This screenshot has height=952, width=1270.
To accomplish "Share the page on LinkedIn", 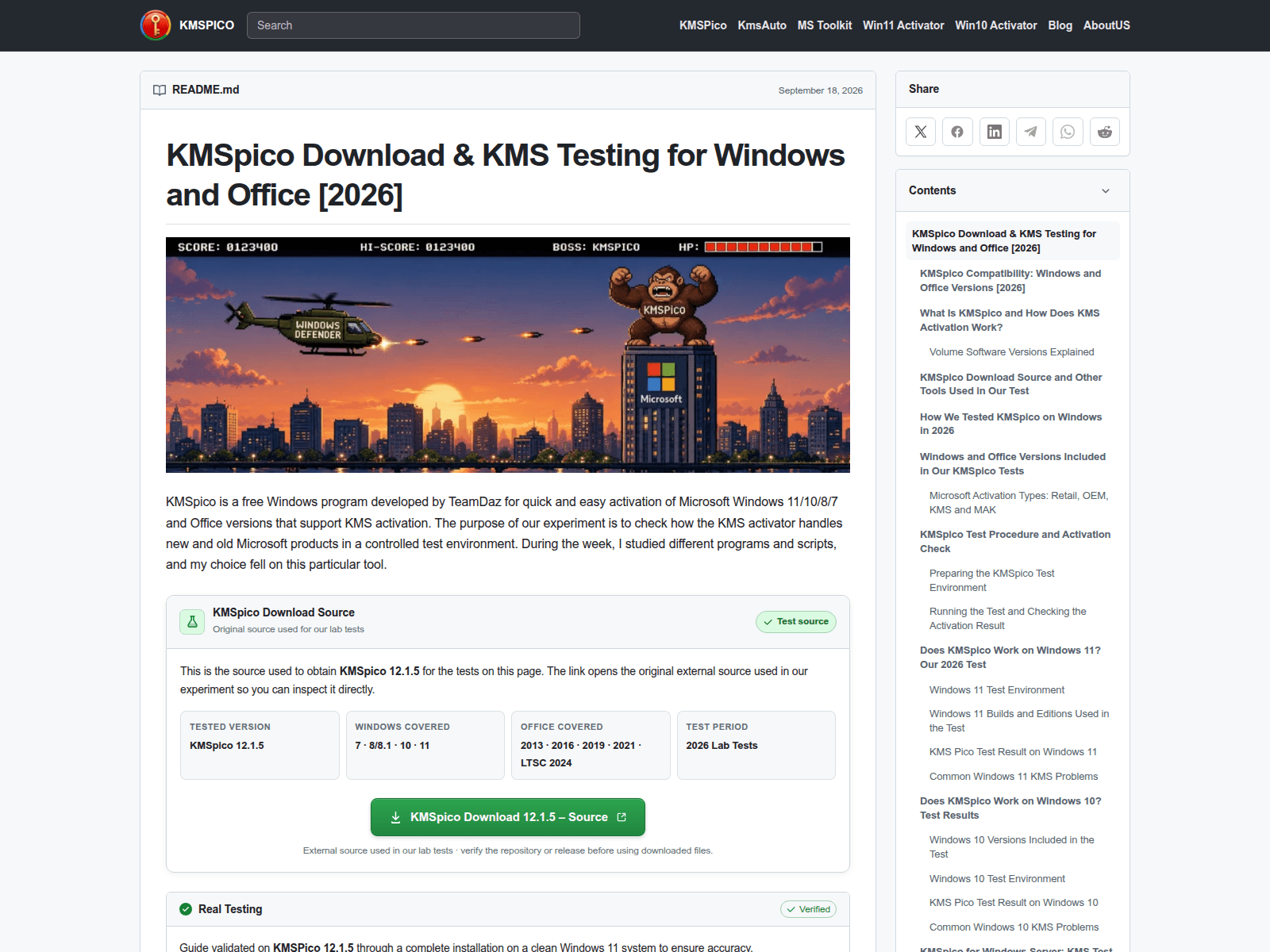I will tap(995, 132).
